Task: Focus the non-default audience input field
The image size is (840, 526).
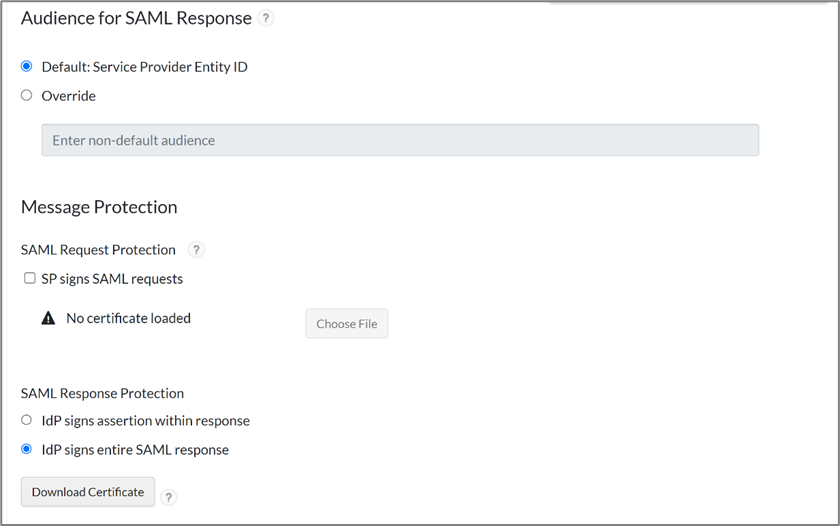Action: click(400, 140)
